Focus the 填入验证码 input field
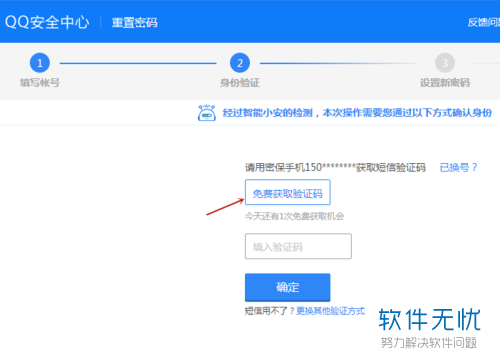 coord(298,246)
